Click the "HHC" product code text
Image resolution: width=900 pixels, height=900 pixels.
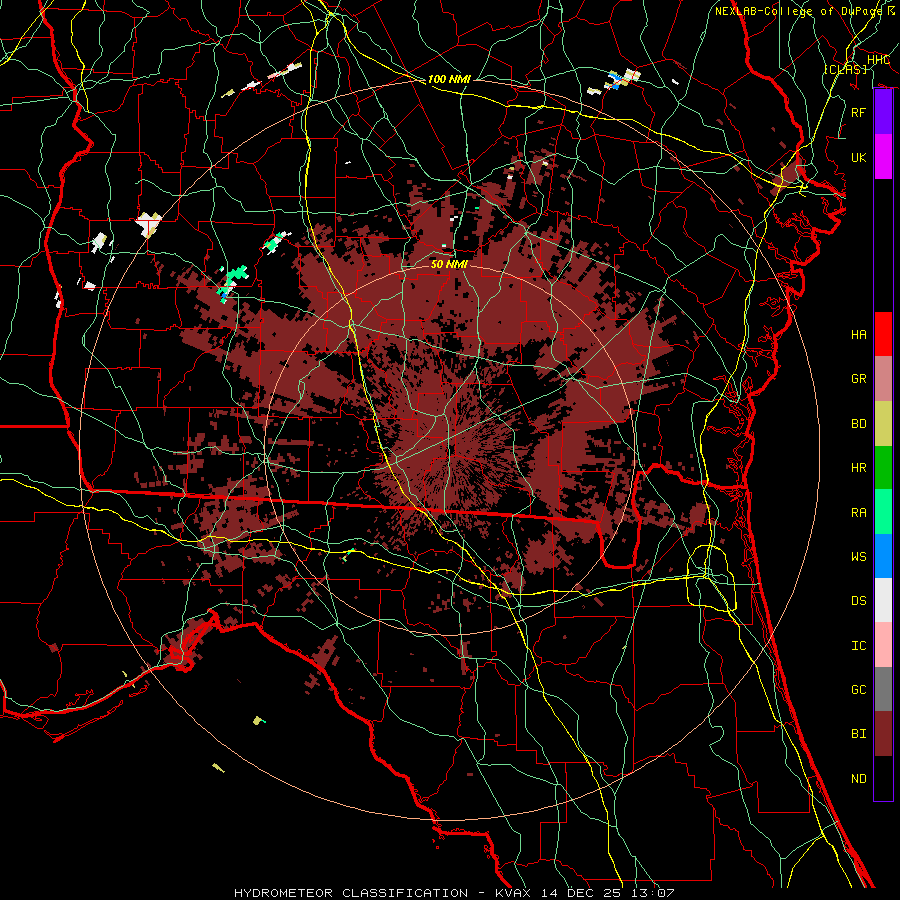[878, 60]
